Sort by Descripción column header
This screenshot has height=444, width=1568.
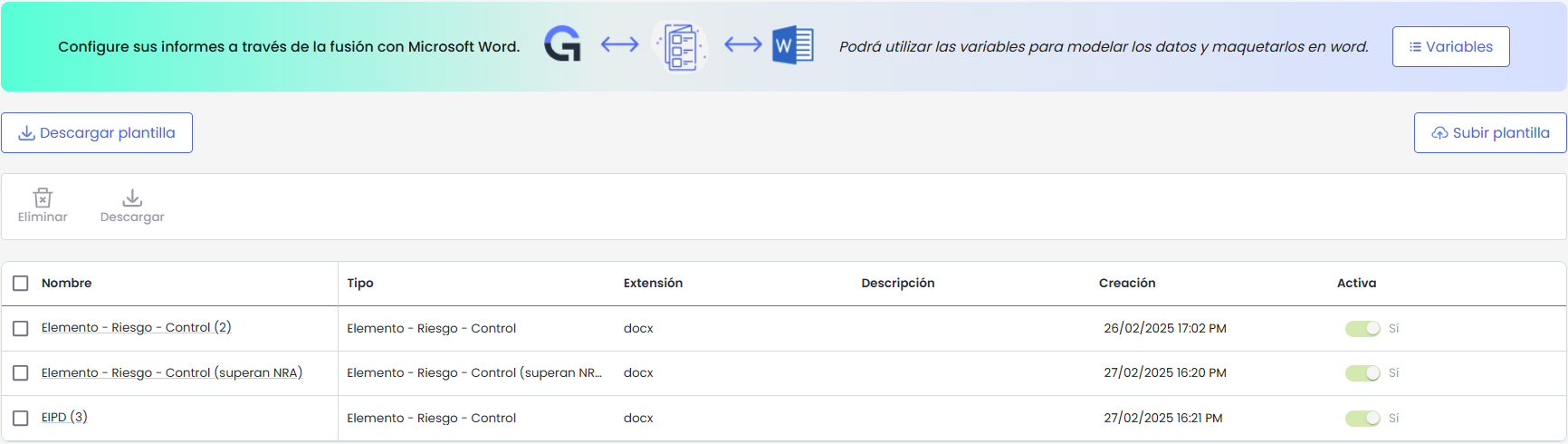[x=898, y=283]
